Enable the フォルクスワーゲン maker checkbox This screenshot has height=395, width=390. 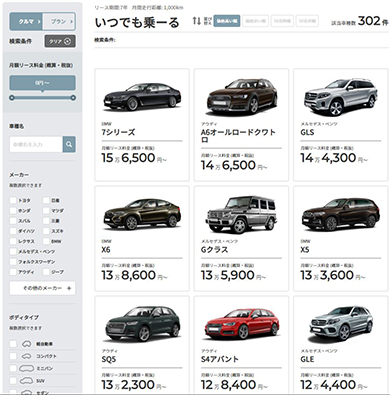click(x=13, y=262)
